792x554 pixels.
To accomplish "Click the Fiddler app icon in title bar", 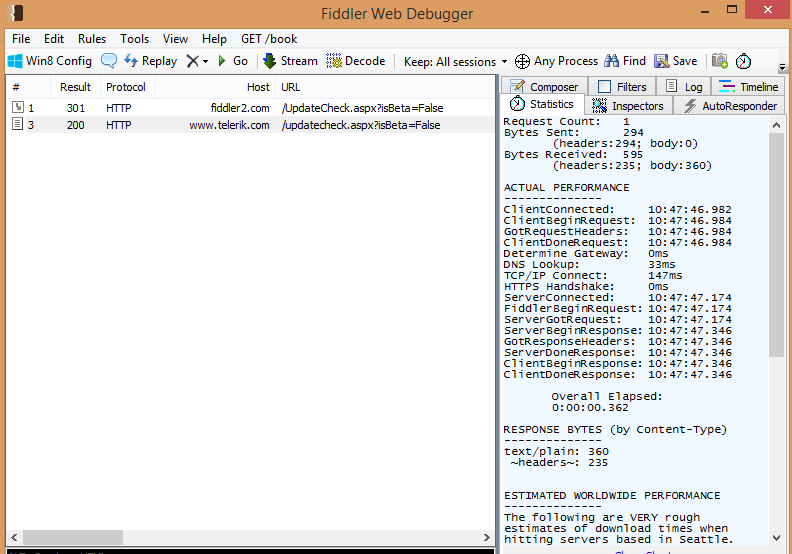I will pyautogui.click(x=17, y=13).
